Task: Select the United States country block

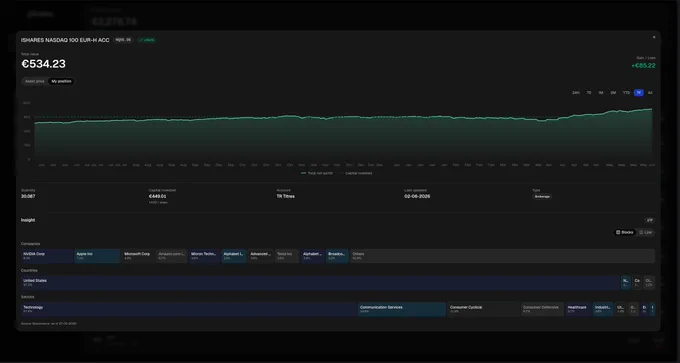Action: click(x=320, y=283)
